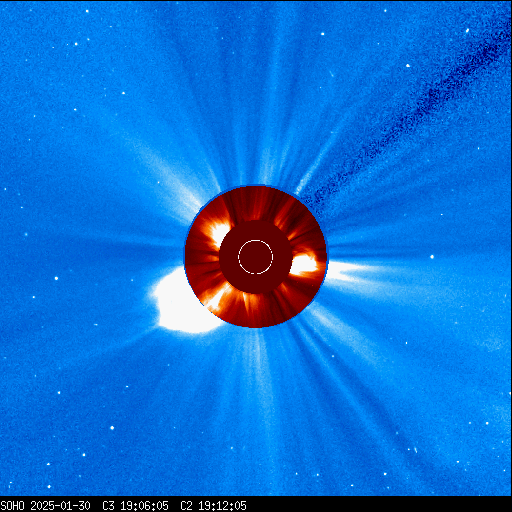Viewport: 512px width, 512px height.
Task: Click the C3 19:06:05 timestamp
Action: coord(135,506)
